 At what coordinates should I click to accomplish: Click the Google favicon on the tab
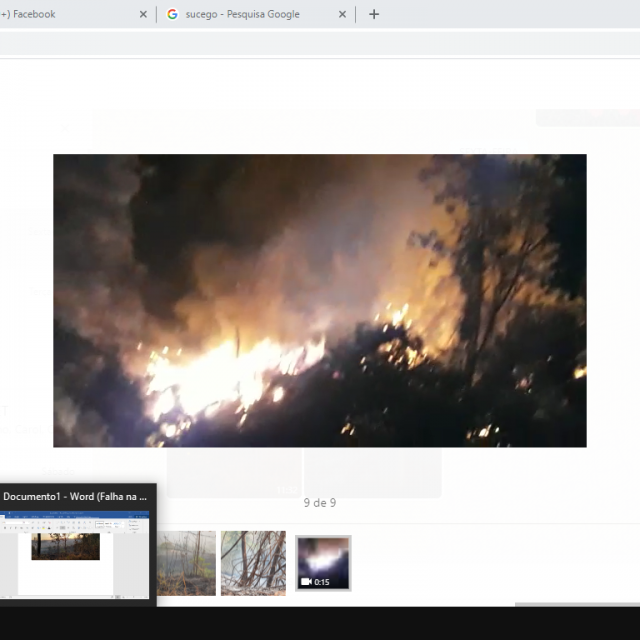point(173,14)
